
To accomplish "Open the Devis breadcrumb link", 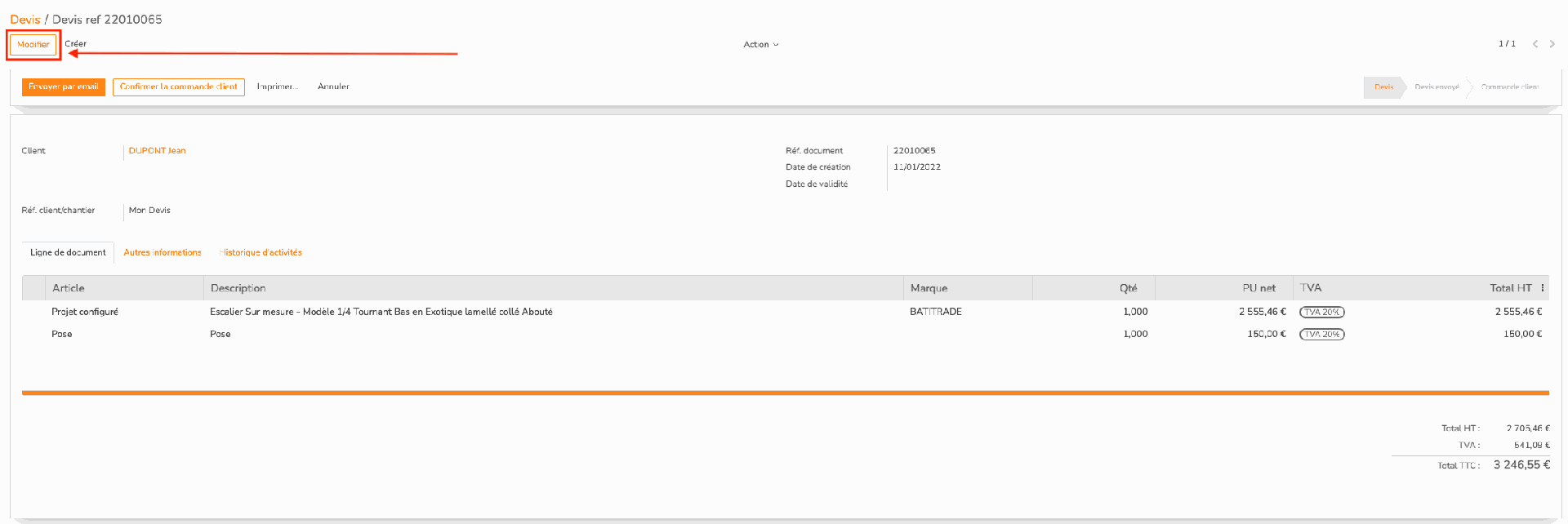I will point(24,20).
